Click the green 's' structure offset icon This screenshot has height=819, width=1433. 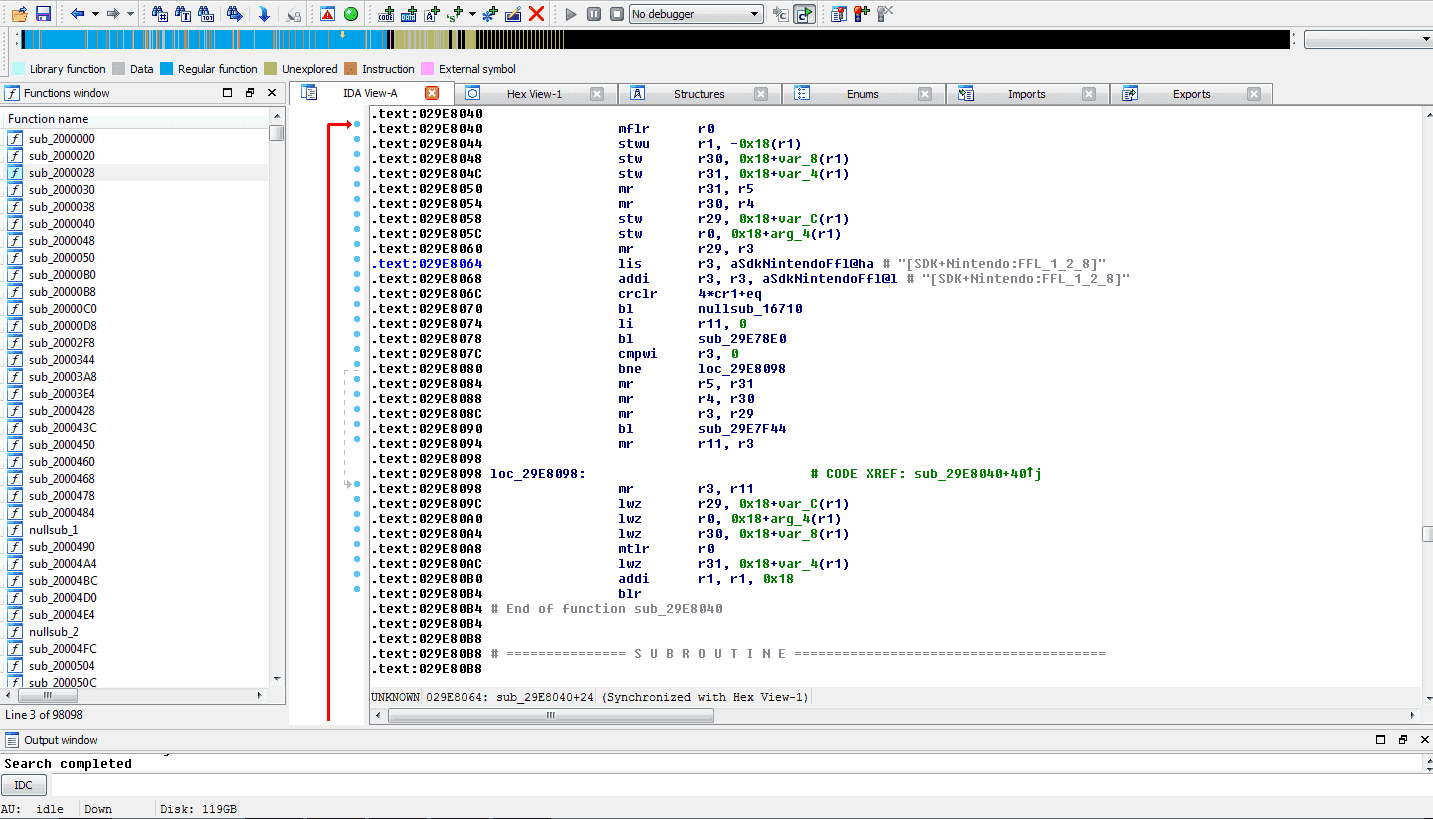click(x=456, y=14)
